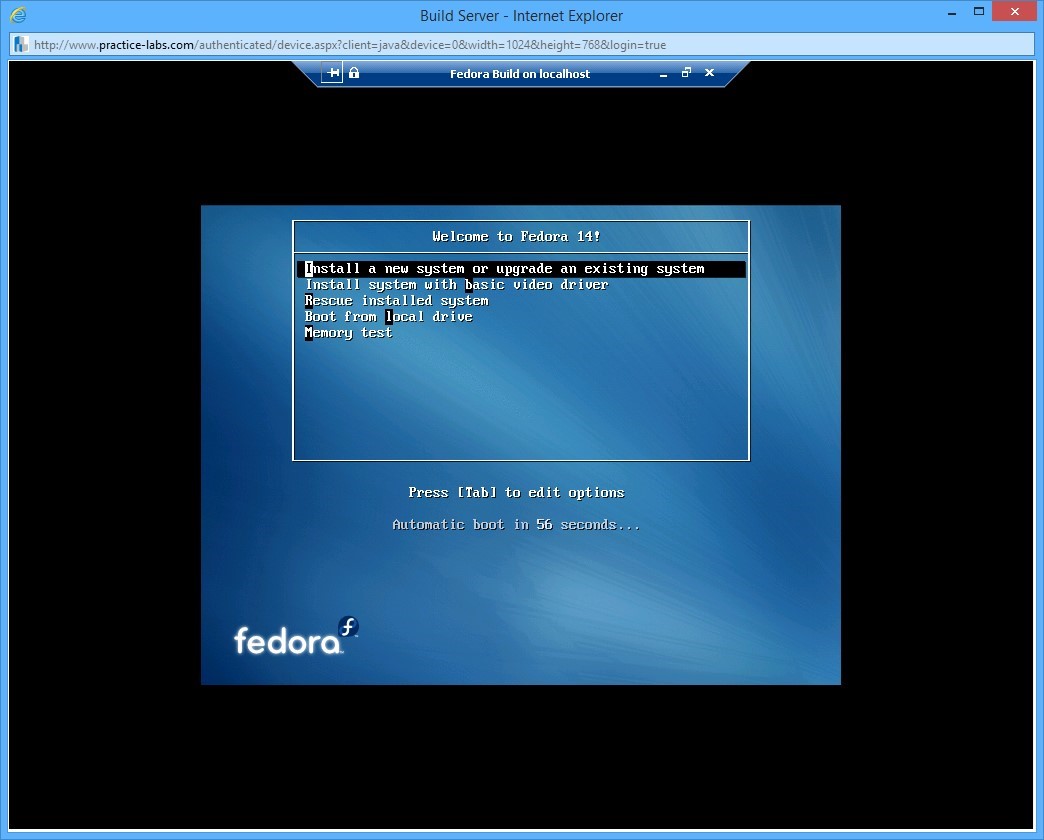Click the Fedora Build on localhost title text
The height and width of the screenshot is (840, 1044).
pyautogui.click(x=520, y=73)
